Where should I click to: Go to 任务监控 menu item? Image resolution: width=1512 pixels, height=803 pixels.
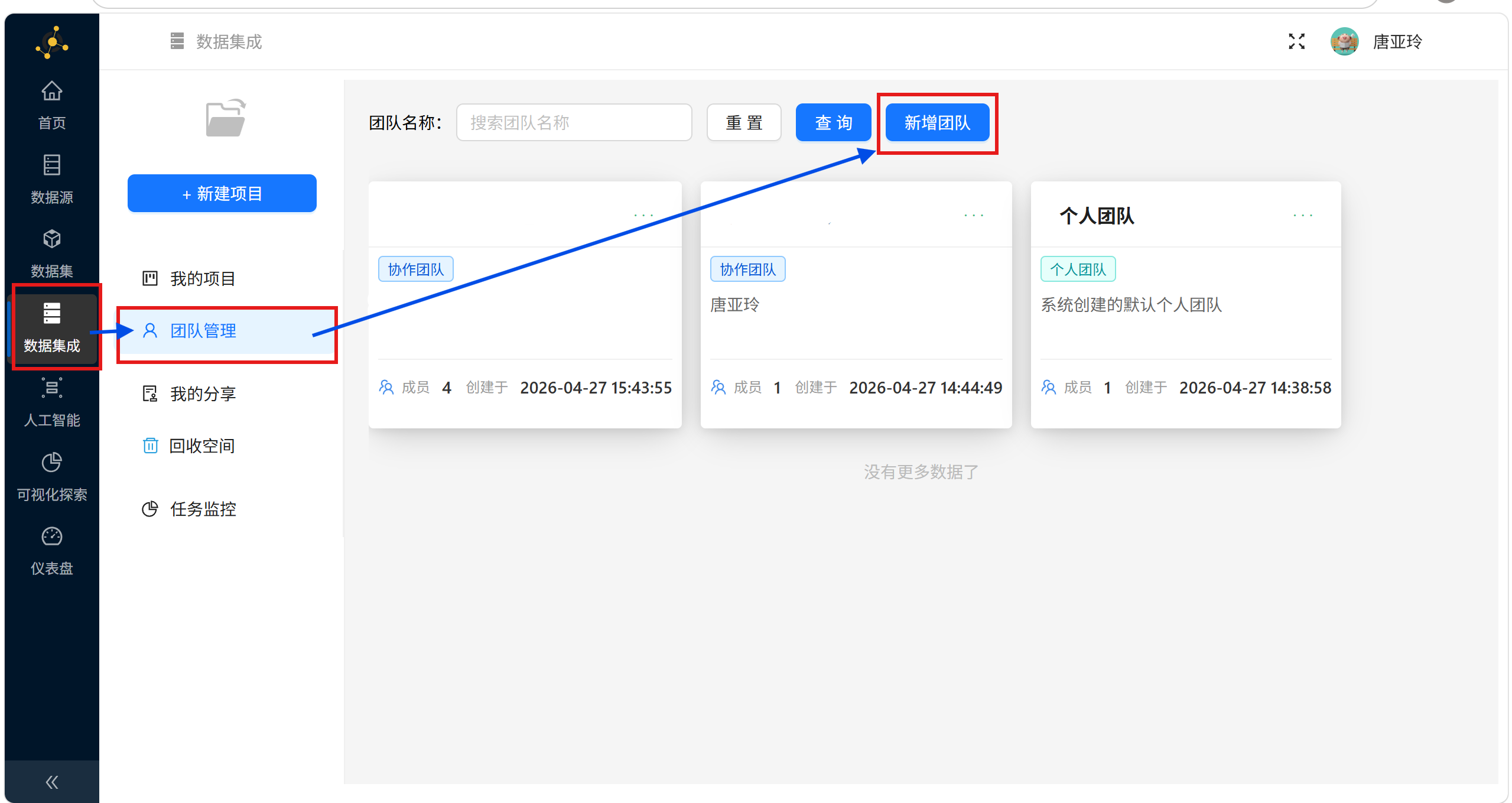[x=203, y=509]
